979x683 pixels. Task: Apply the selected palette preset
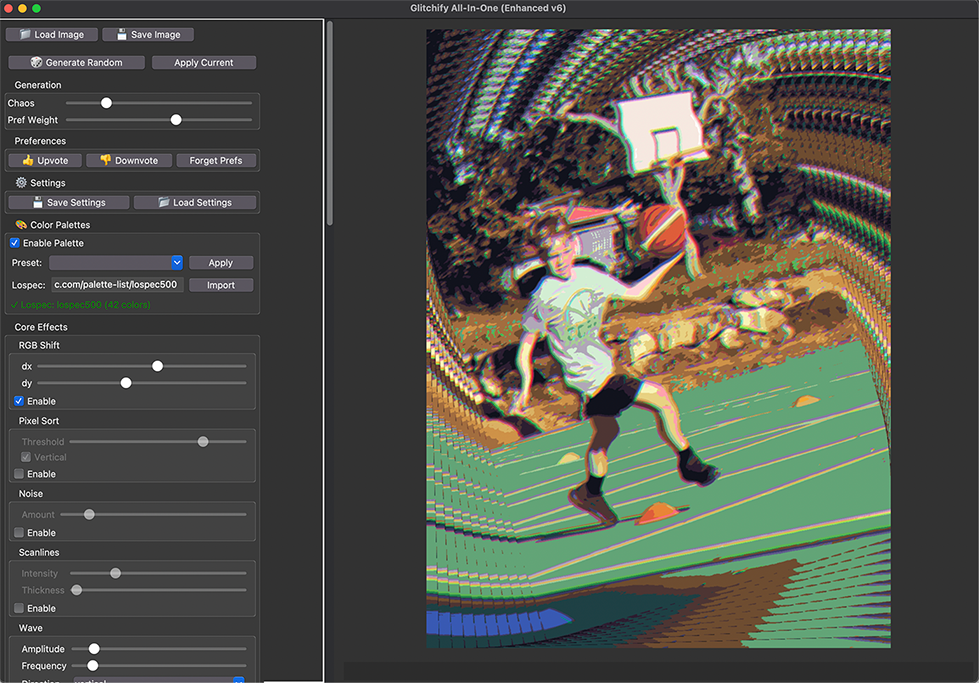click(221, 263)
